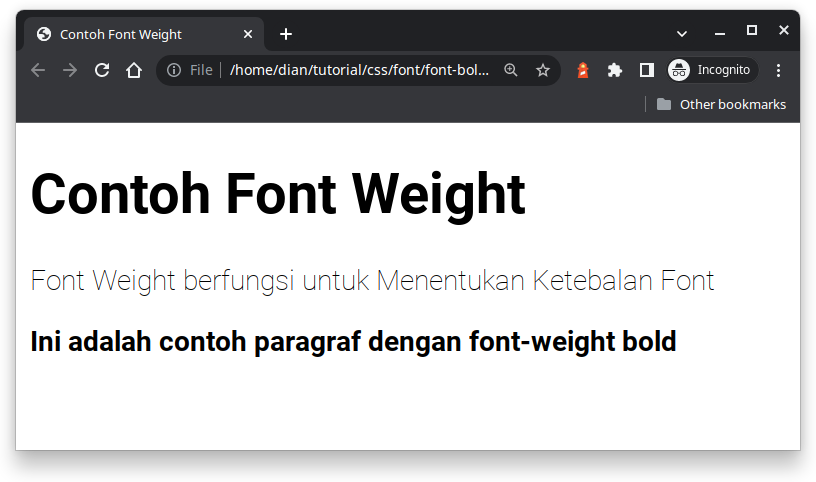Open the zoom magnifier in address bar
The image size is (816, 482).
pyautogui.click(x=511, y=70)
